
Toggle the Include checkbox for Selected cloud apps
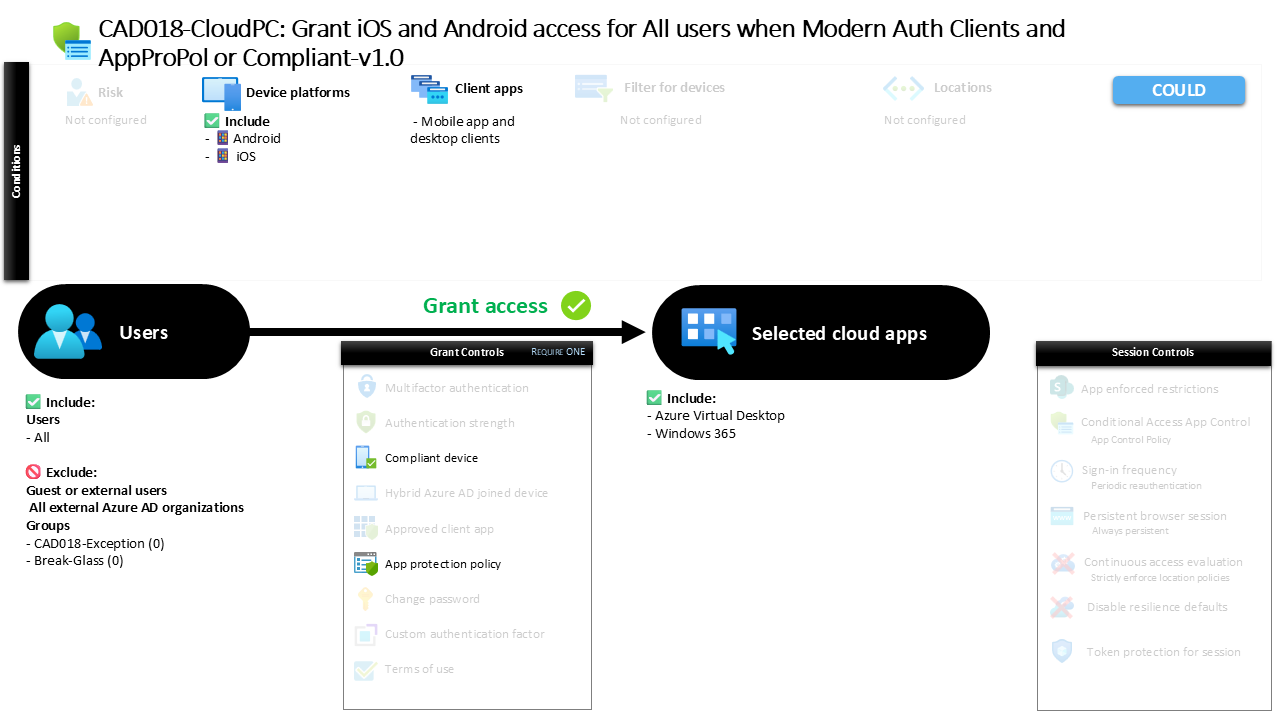pos(656,397)
